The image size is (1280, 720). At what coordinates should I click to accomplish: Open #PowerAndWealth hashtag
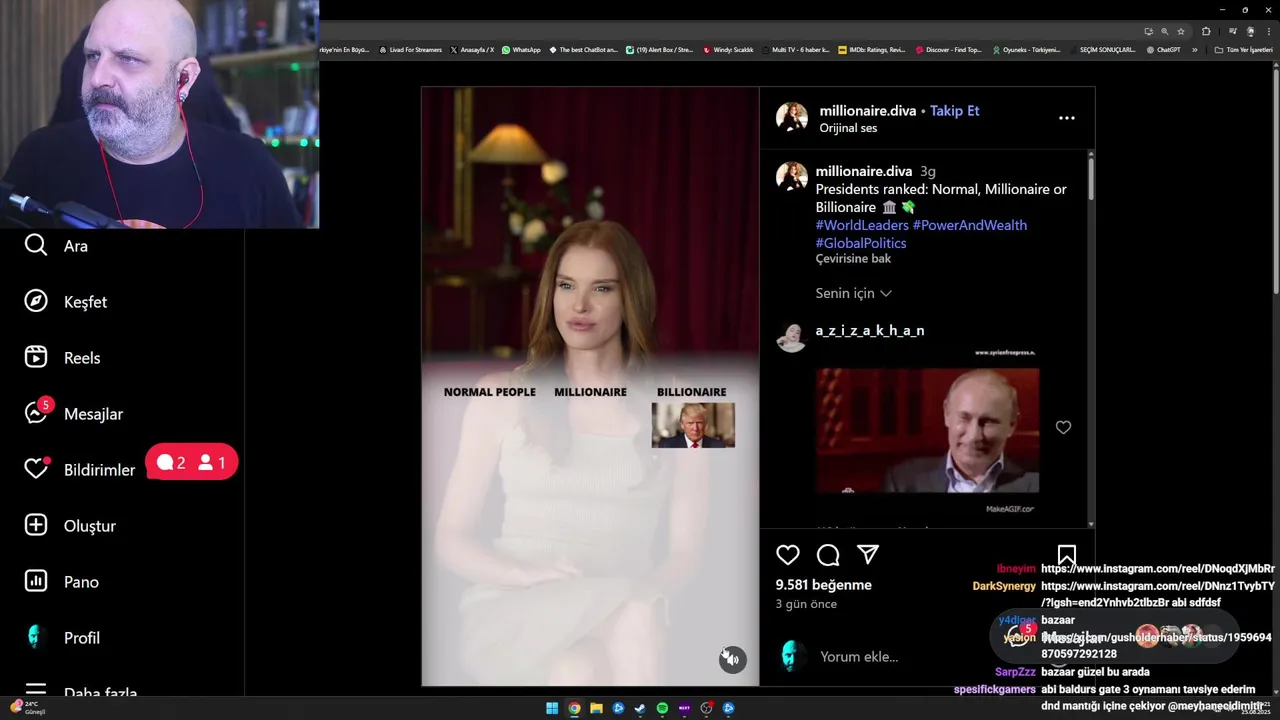[970, 225]
